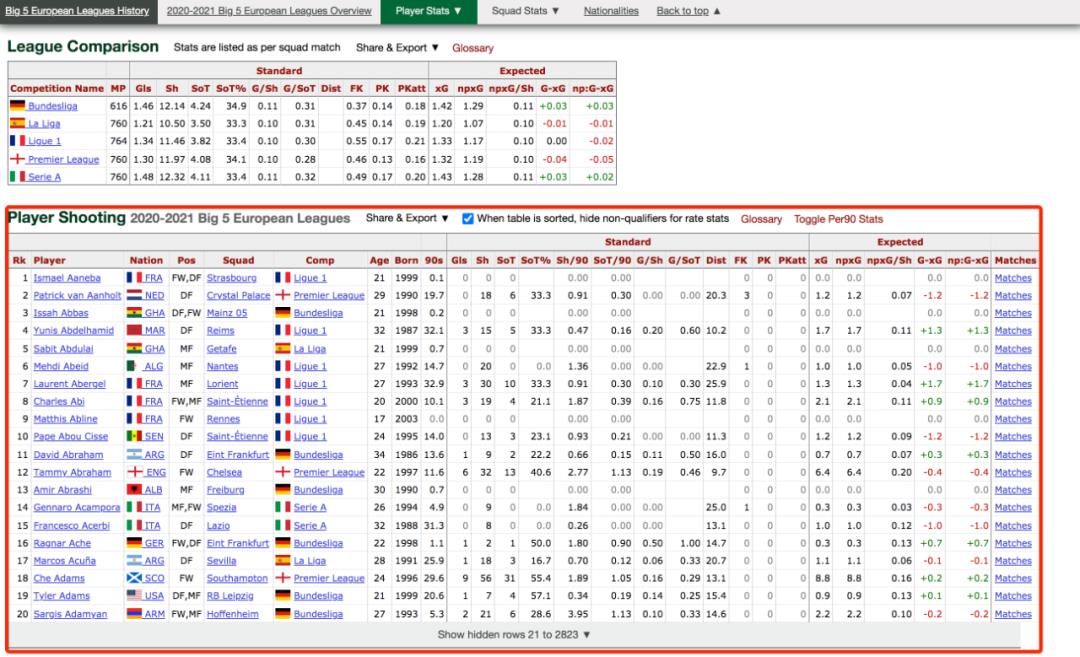Screen dimensions: 1080x657
Task: Open Matches link in Che Adams's row
Action: tap(1012, 578)
